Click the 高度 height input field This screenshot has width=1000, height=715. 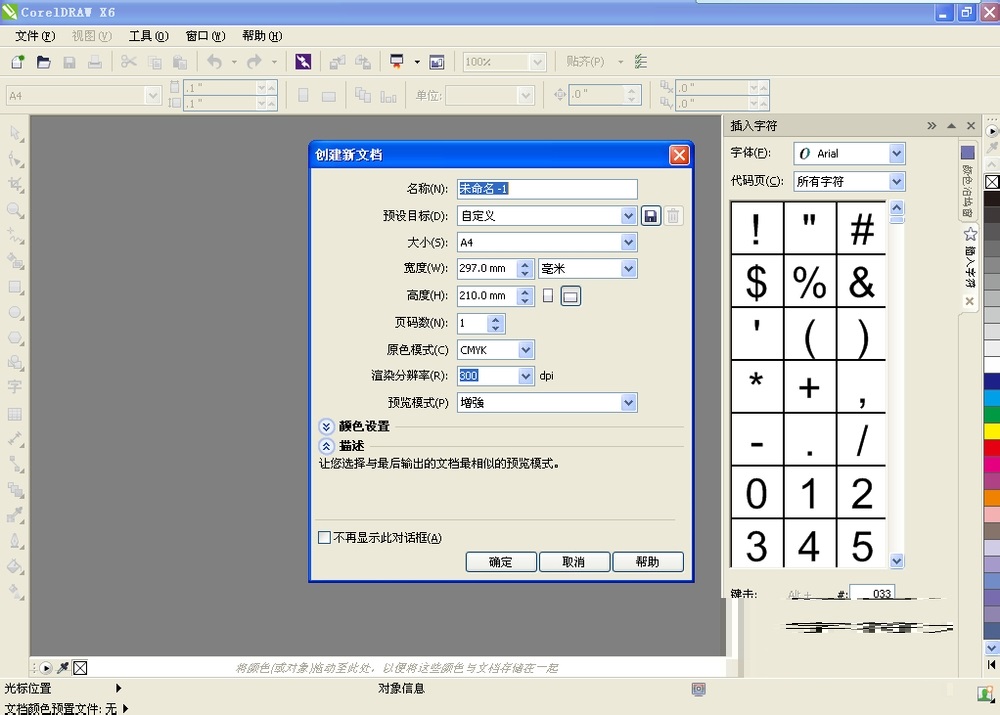487,296
